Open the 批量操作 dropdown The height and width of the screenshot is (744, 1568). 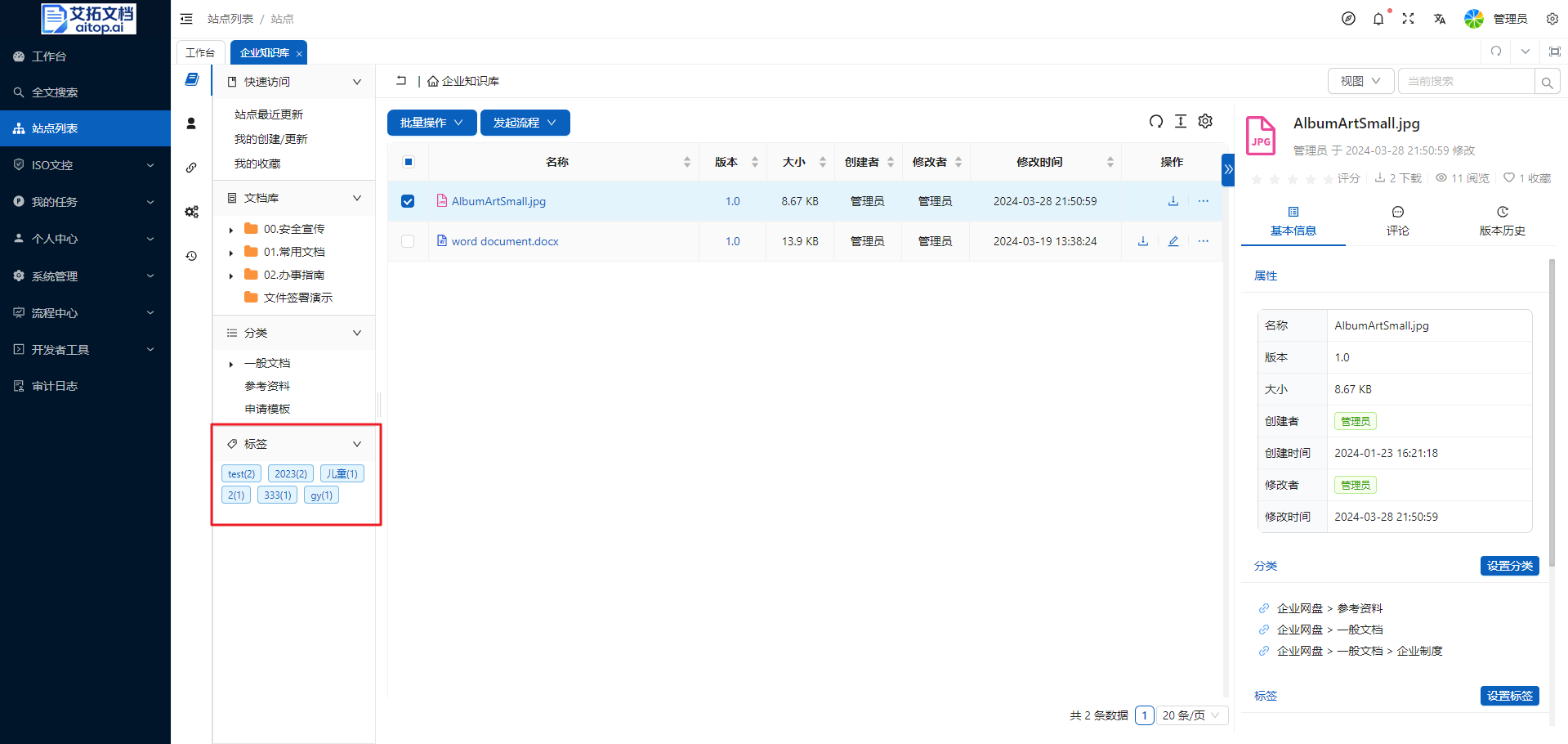(431, 123)
